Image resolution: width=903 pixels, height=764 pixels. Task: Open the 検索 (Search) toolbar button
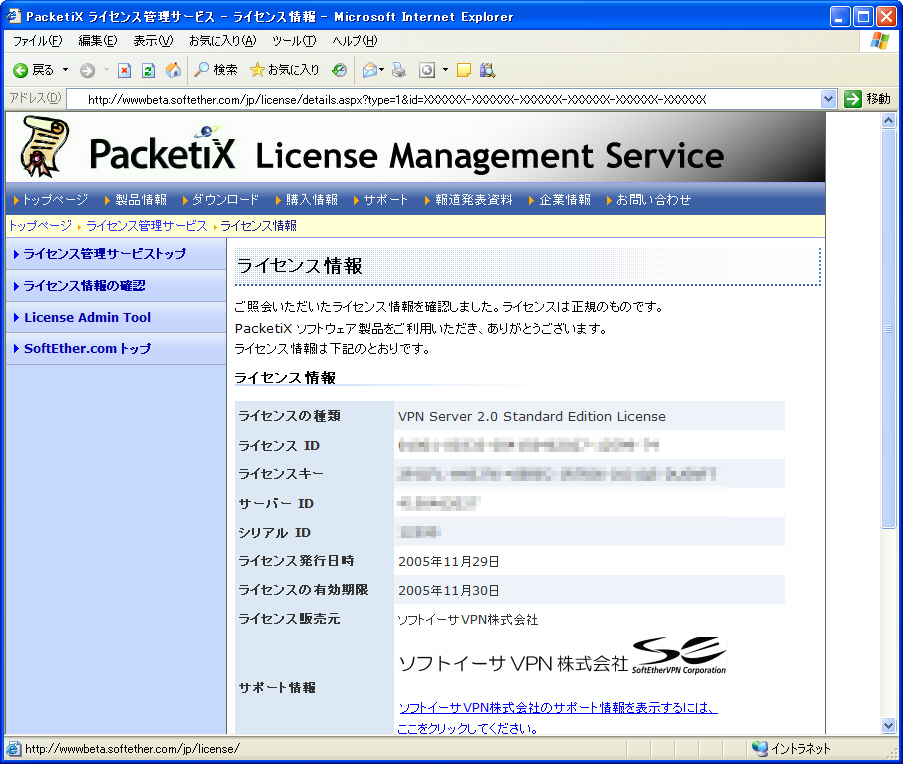[x=215, y=70]
